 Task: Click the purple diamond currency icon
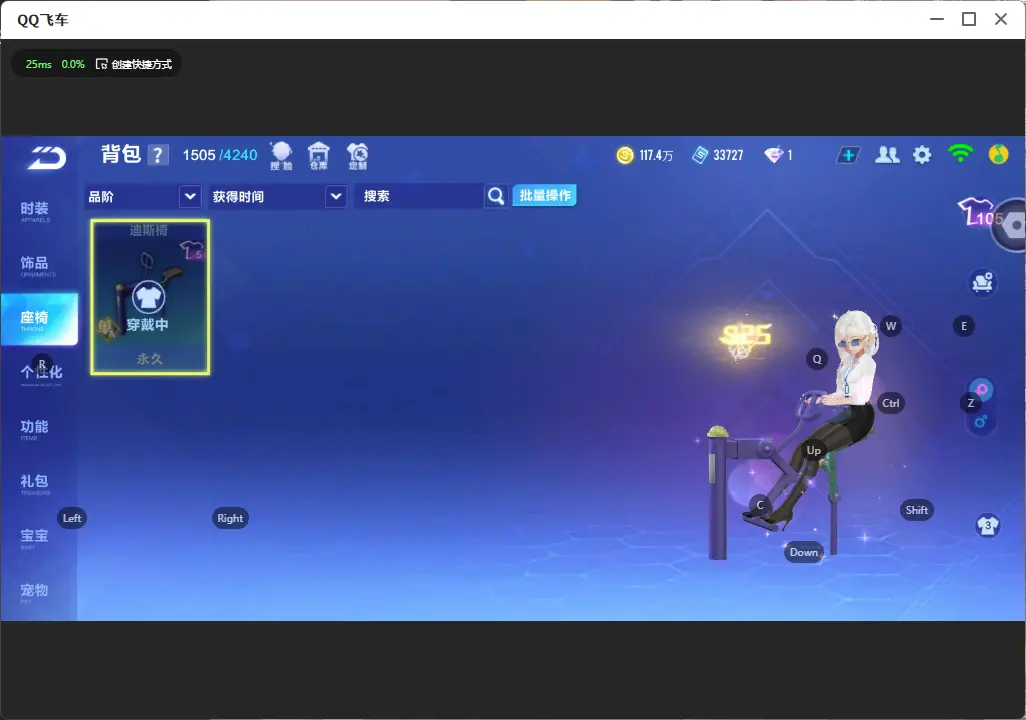[773, 155]
